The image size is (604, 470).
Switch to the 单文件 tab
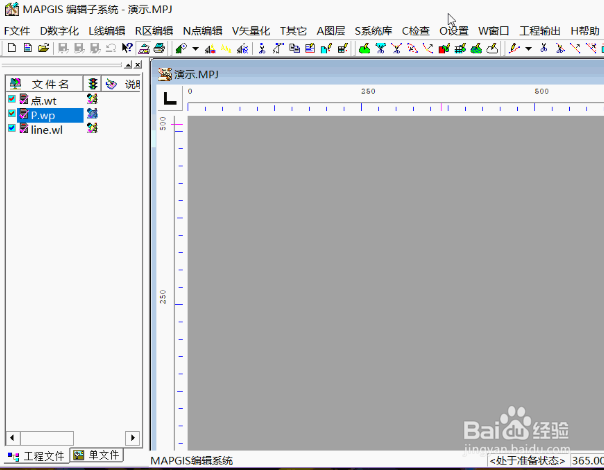point(97,455)
